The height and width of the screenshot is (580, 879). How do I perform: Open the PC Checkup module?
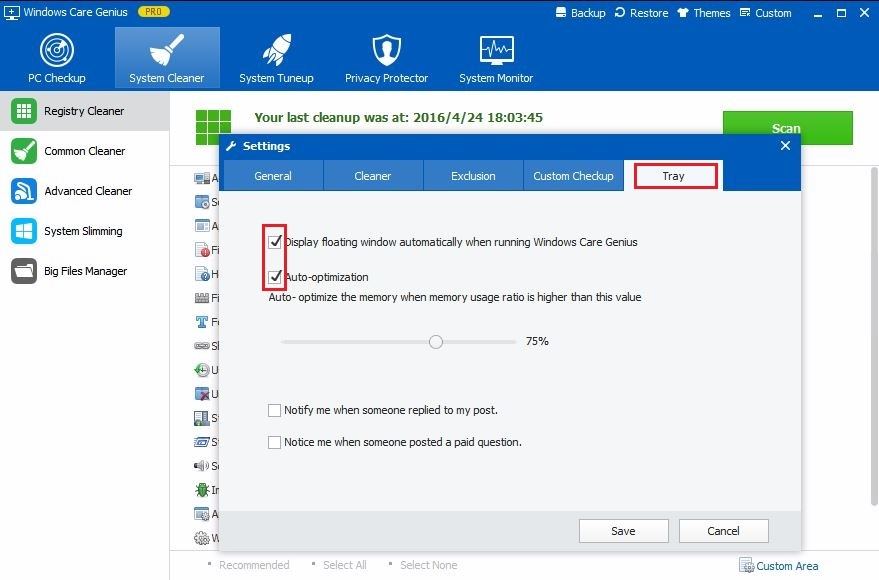tap(57, 58)
